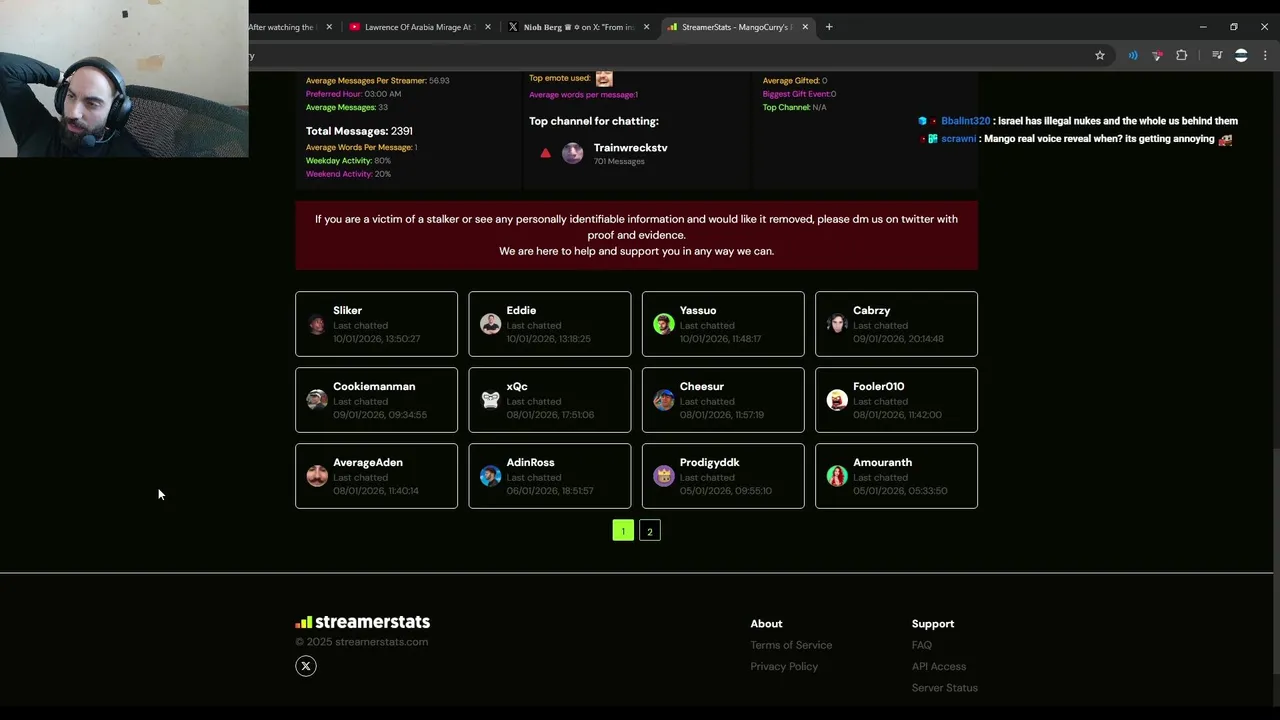Click Bbalint320's username in chat overlay
1280x720 pixels.
pos(965,121)
